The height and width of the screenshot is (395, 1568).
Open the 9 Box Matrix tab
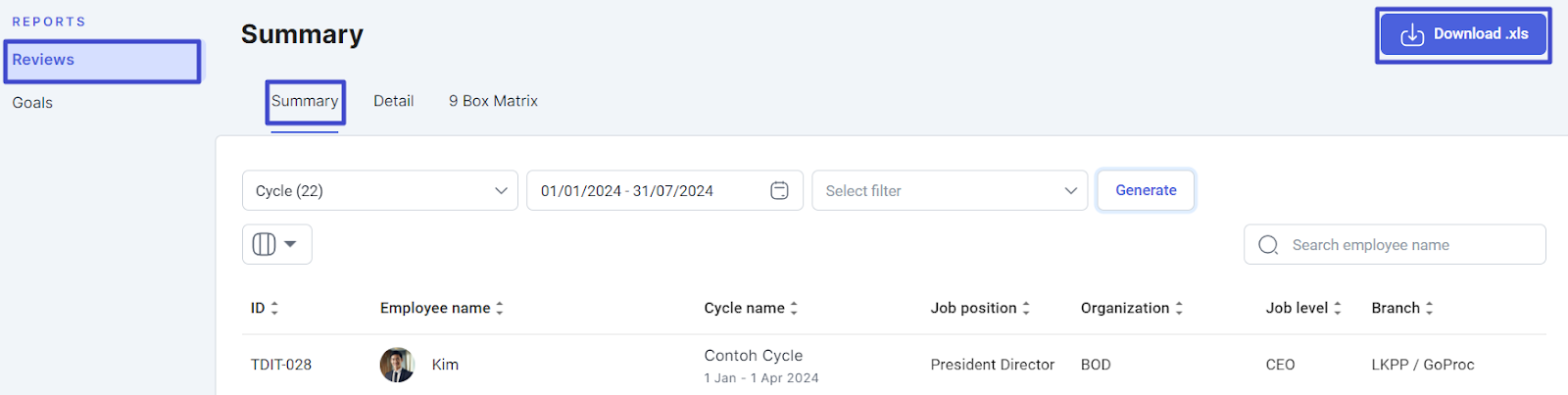tap(493, 101)
